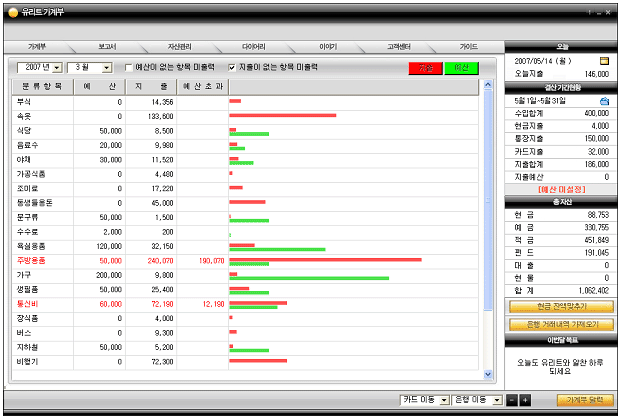Go to the 다이어리 tab
Image resolution: width=621 pixels, height=418 pixels.
click(x=254, y=47)
